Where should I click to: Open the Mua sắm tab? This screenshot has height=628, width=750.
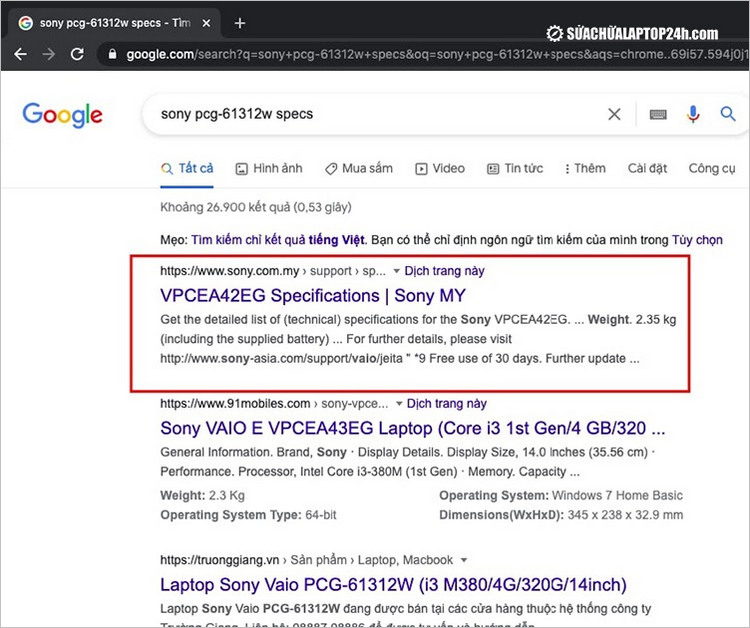tap(359, 168)
